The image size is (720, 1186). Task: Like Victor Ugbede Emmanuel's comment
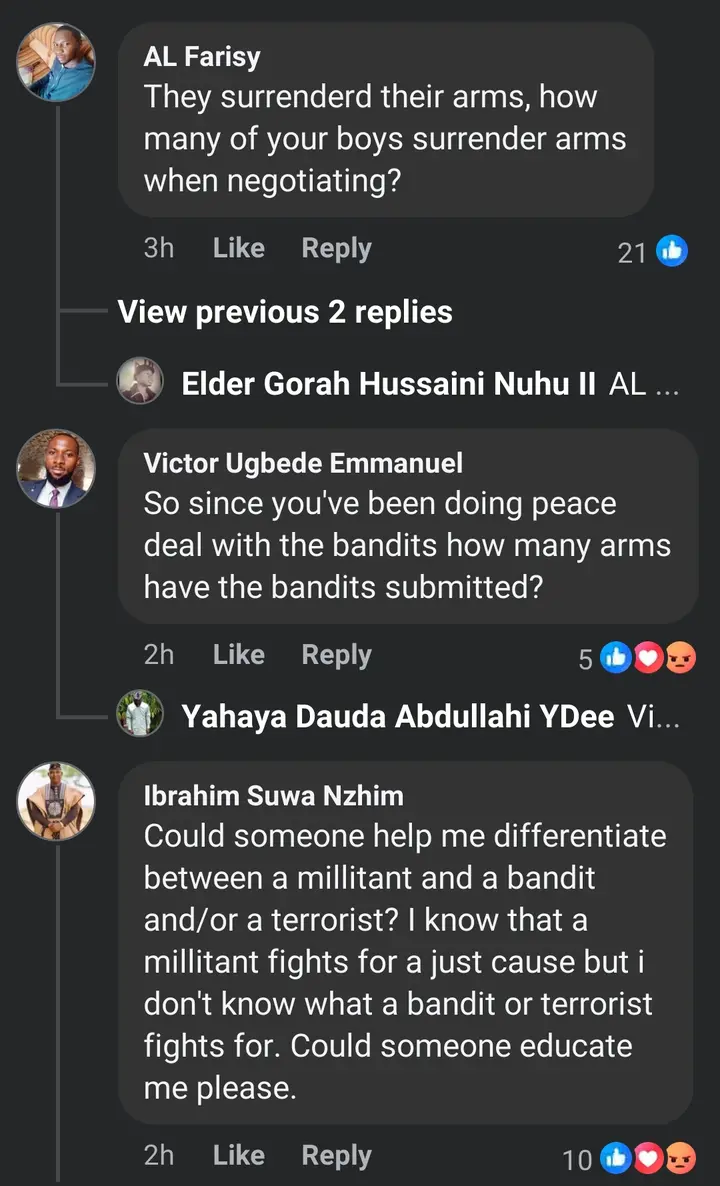pos(238,655)
